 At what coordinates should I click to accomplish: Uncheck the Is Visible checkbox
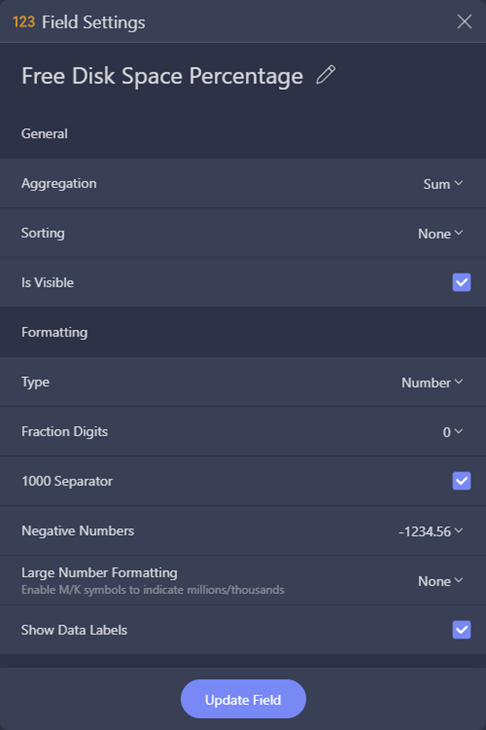point(461,282)
